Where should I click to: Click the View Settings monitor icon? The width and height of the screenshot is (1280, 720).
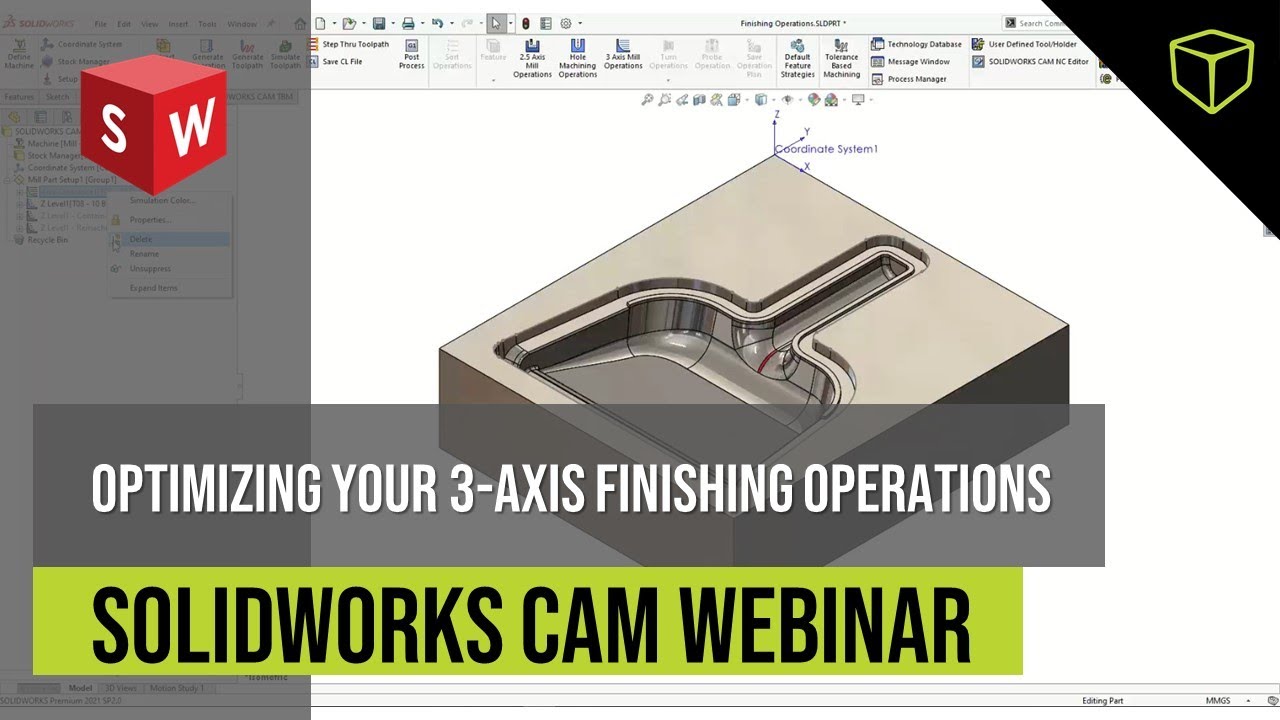coord(857,99)
